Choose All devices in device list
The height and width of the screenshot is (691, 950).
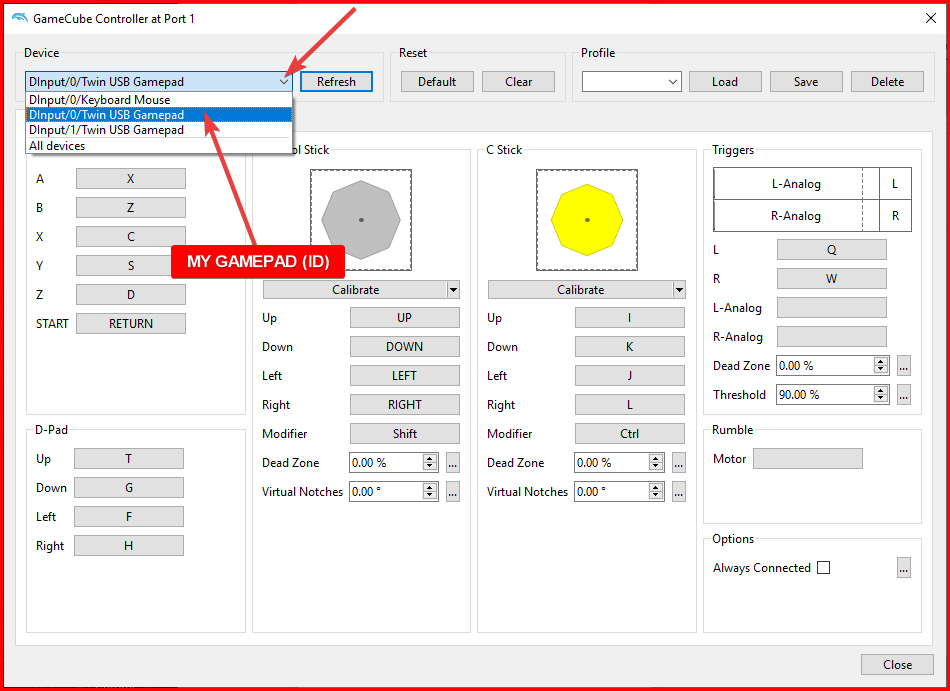(159, 146)
